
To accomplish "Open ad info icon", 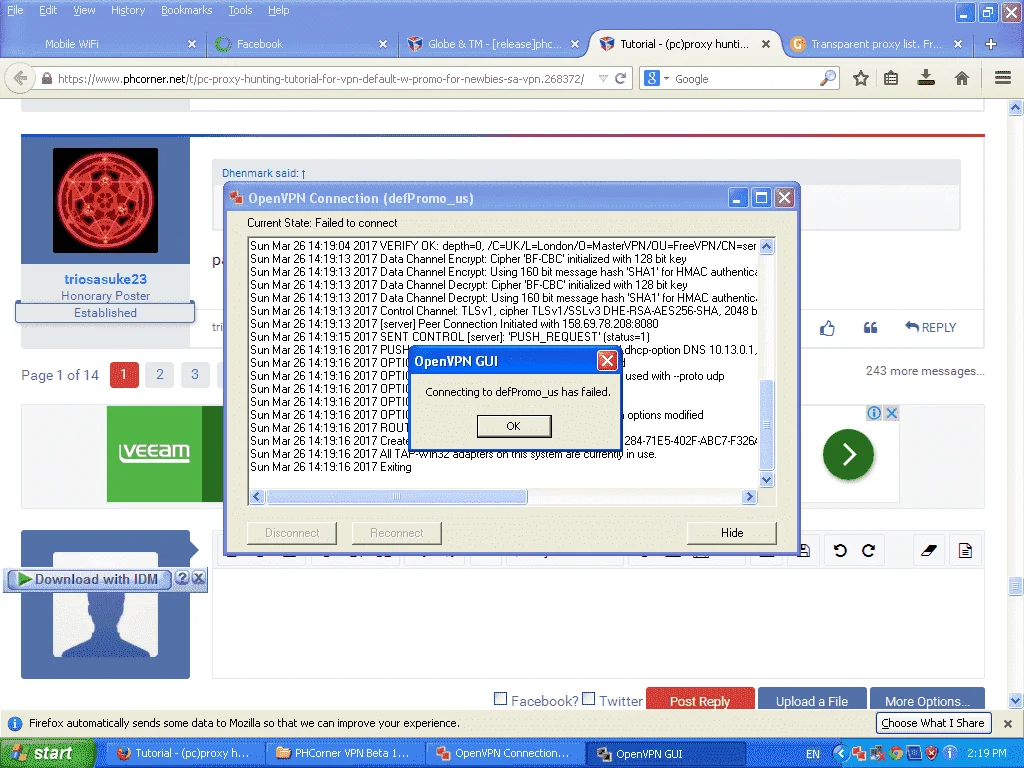I will (x=874, y=413).
